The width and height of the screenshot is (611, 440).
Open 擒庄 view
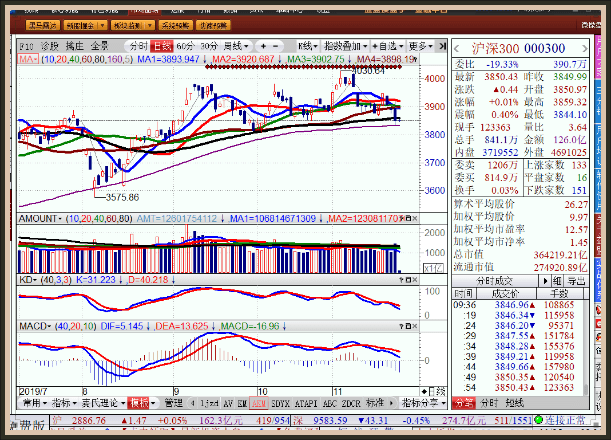point(74,46)
